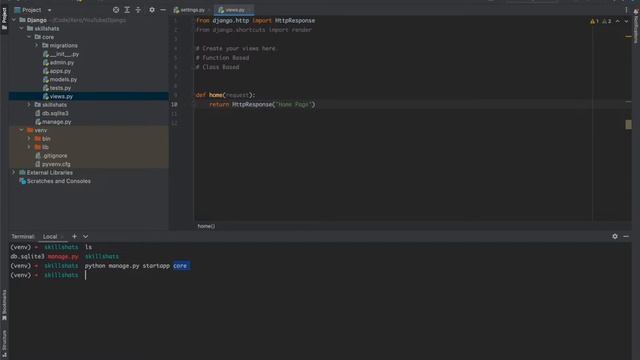Expand the migrations folder
This screenshot has width=640, height=360.
(37, 46)
